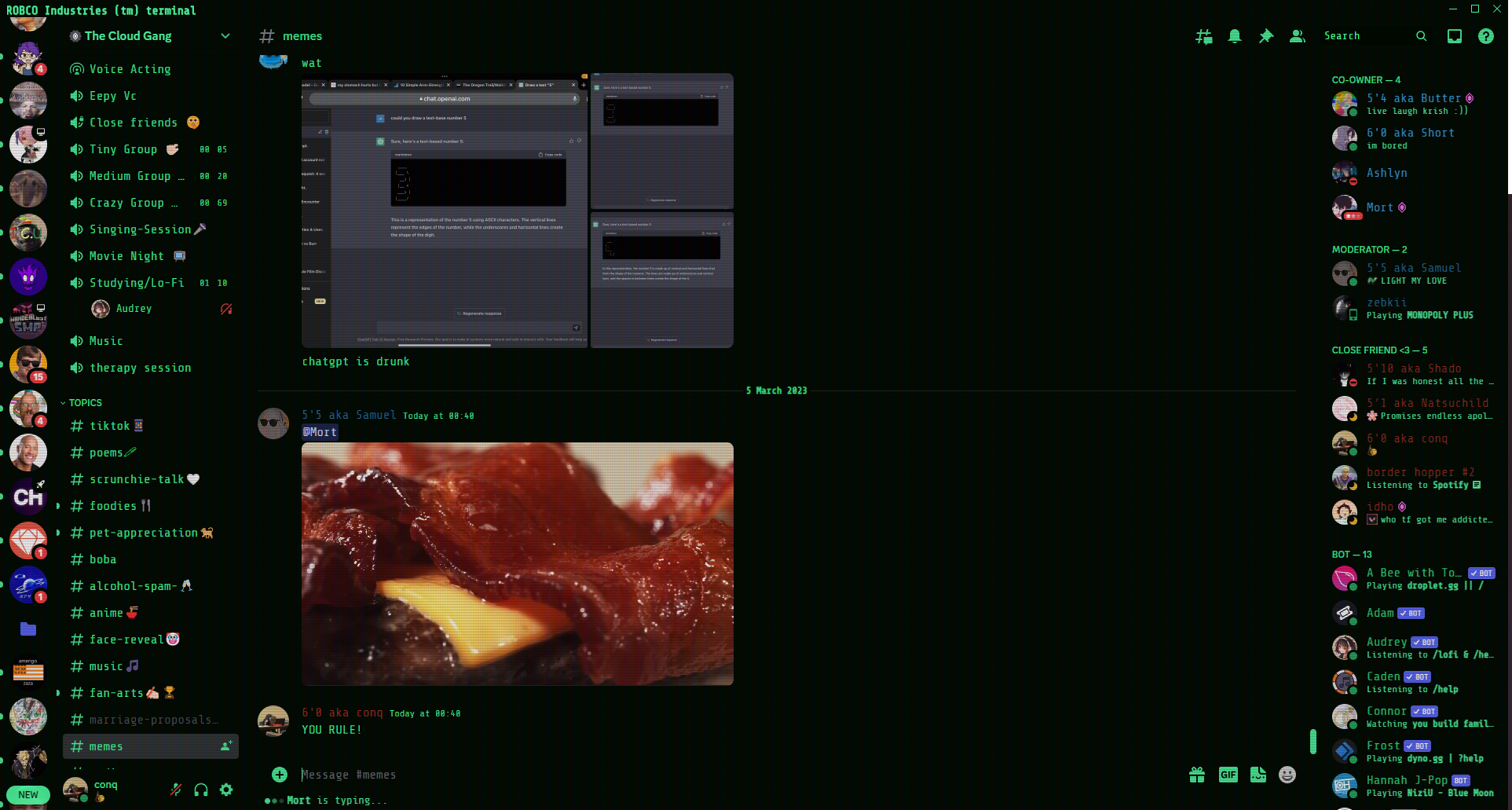
Task: Click the @Mort mention link
Action: tap(320, 432)
